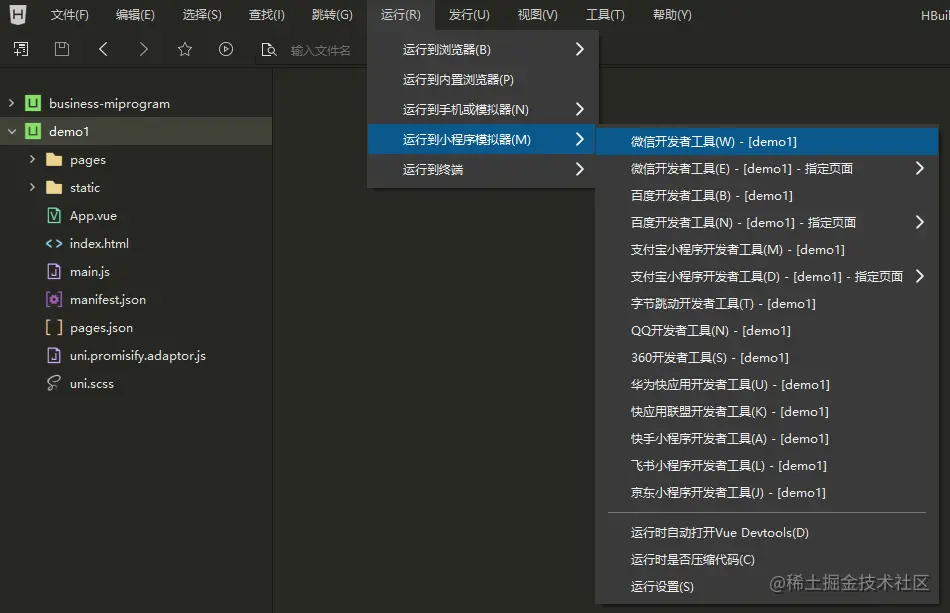Click the demo1 project icon

coord(33,131)
